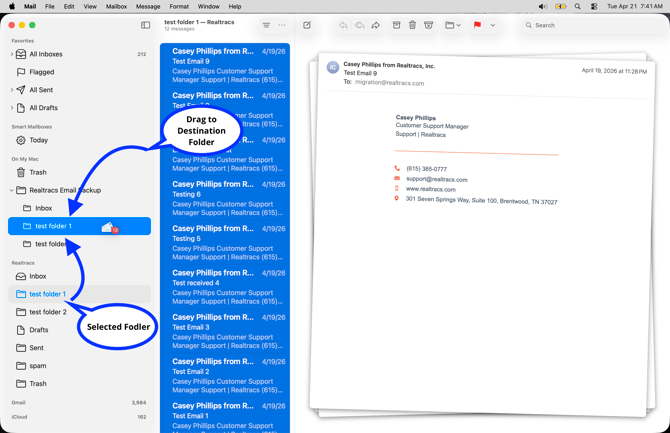Open Drafts folder under Realtracs

(79, 330)
